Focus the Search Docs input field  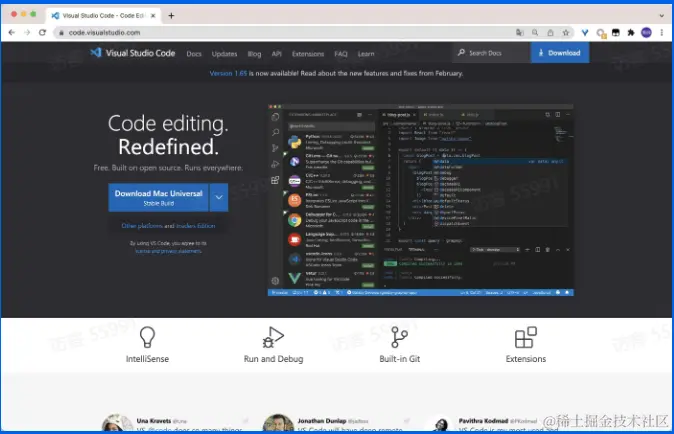click(491, 52)
